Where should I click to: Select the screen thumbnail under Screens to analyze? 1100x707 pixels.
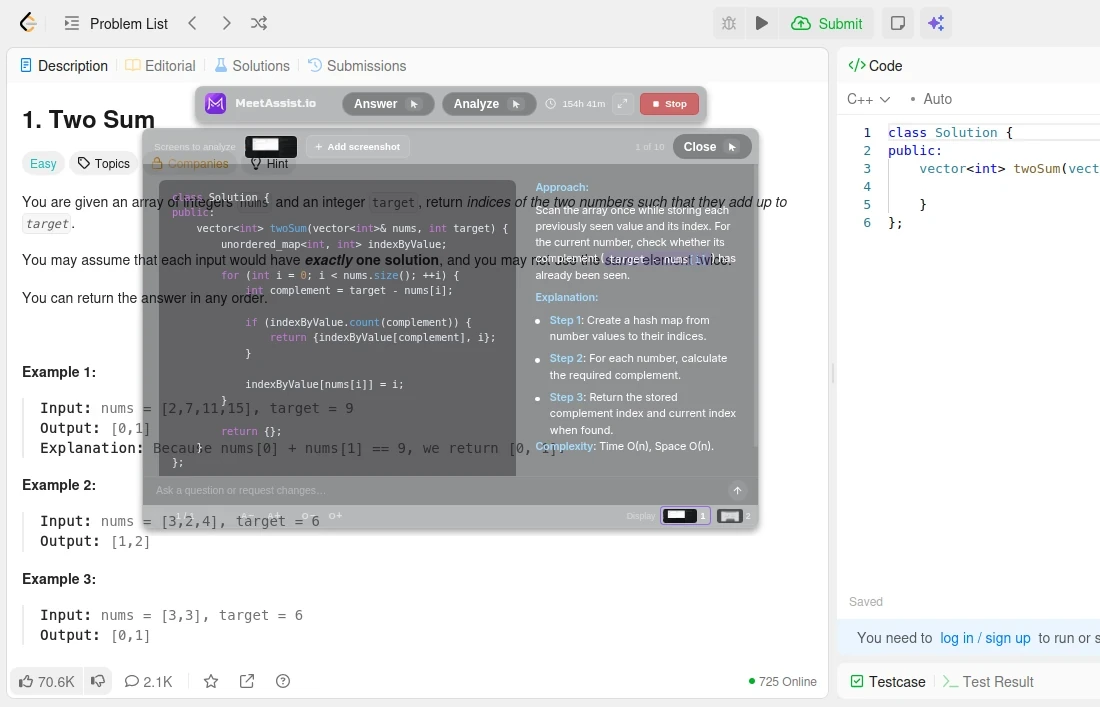point(271,147)
